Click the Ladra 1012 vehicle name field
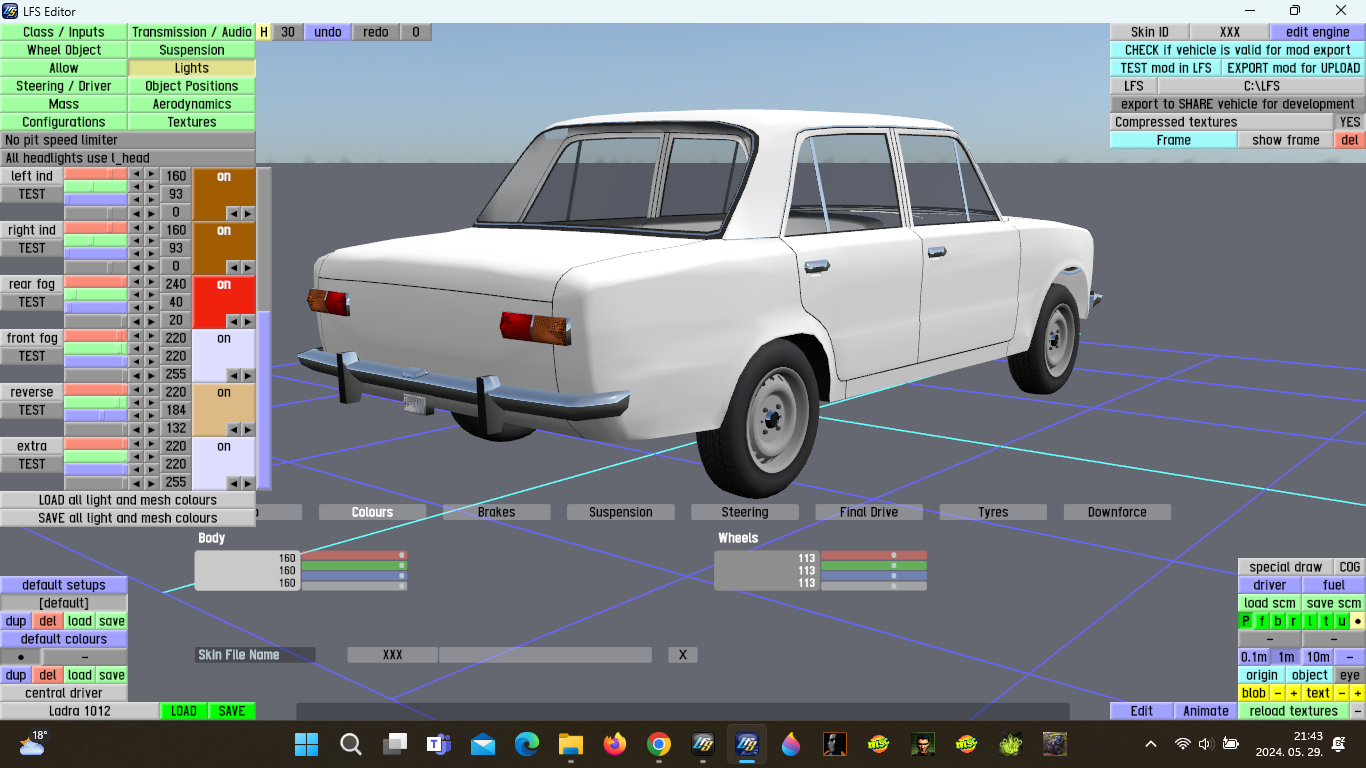 point(80,711)
